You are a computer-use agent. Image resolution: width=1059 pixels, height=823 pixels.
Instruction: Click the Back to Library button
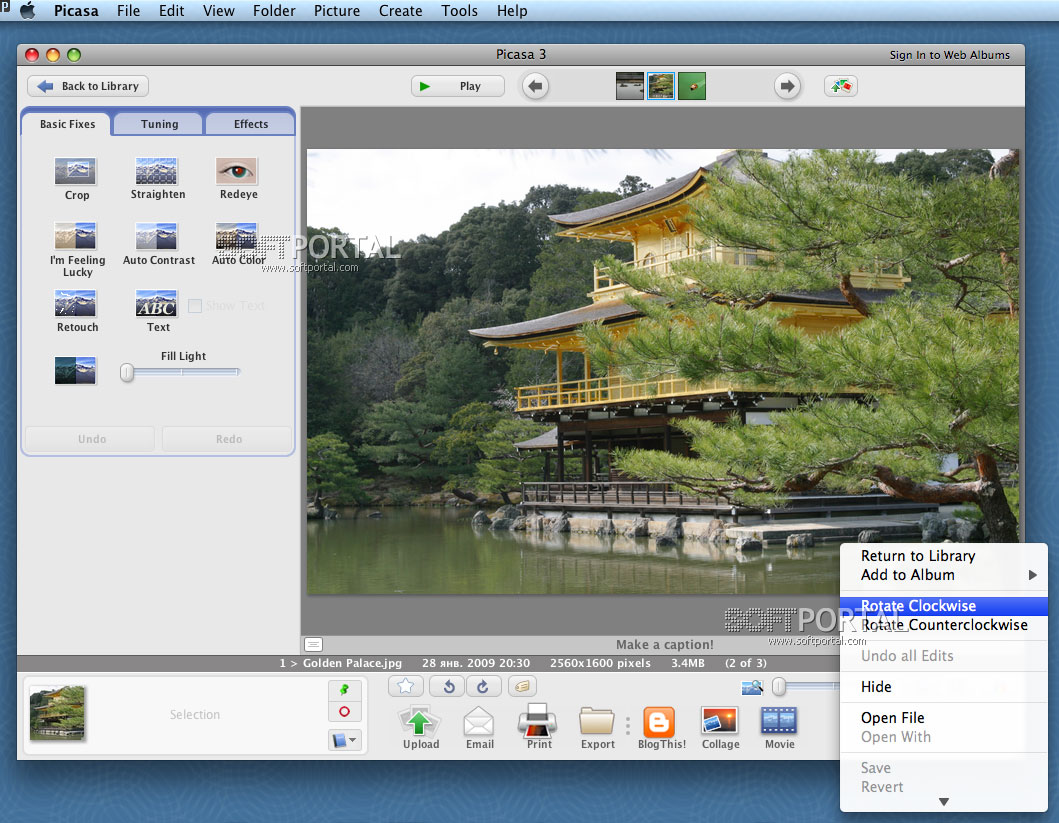pyautogui.click(x=88, y=86)
